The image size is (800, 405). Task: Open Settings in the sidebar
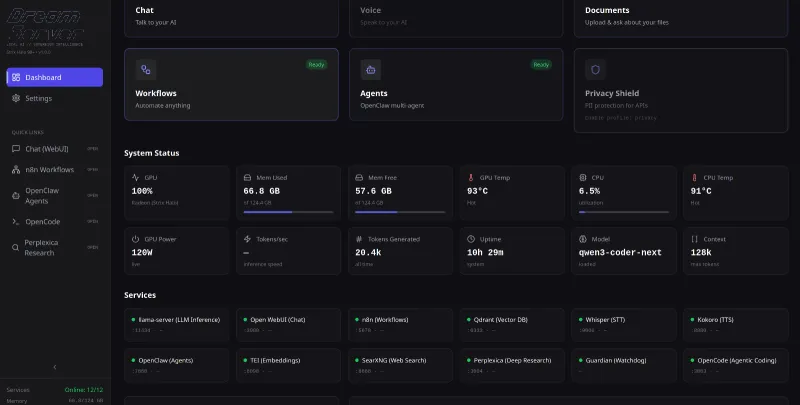(x=55, y=98)
